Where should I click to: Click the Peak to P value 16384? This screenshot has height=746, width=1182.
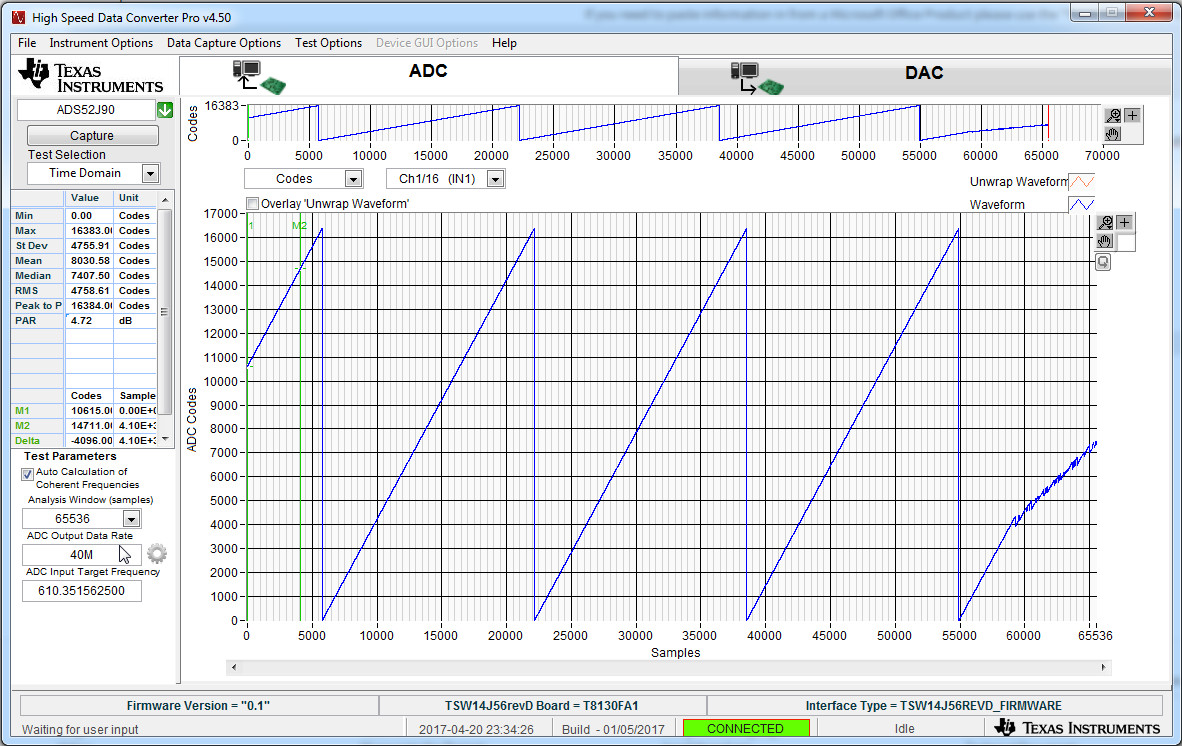click(90, 306)
